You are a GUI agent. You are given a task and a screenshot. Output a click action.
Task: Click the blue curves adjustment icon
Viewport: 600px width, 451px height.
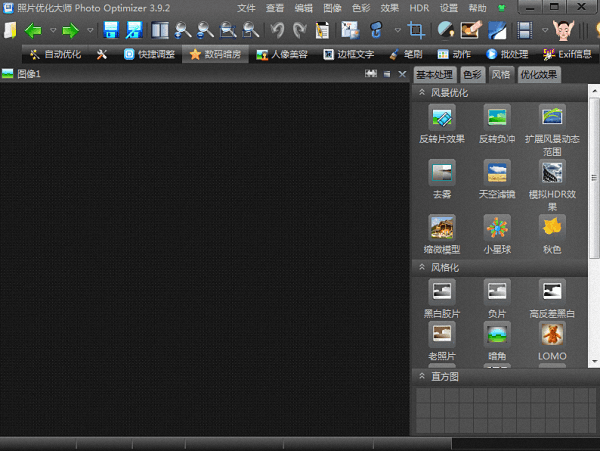point(497,30)
